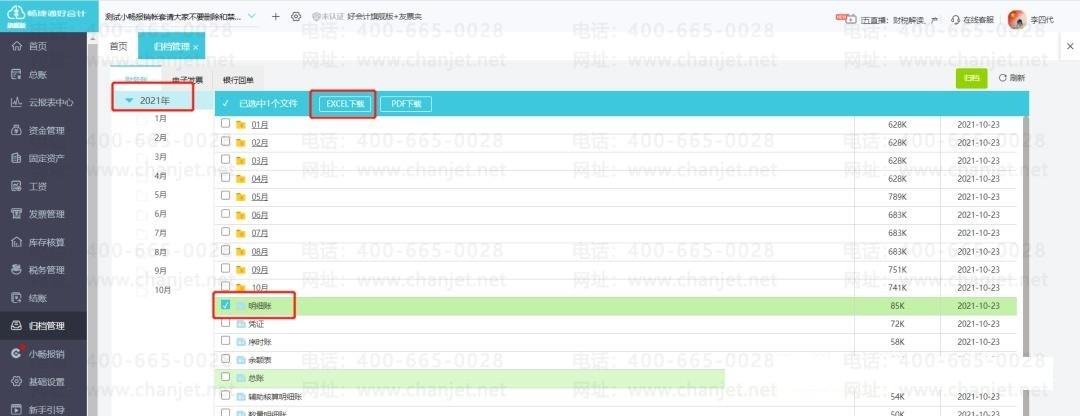Tick the checkbox for 总账 row

coord(225,377)
